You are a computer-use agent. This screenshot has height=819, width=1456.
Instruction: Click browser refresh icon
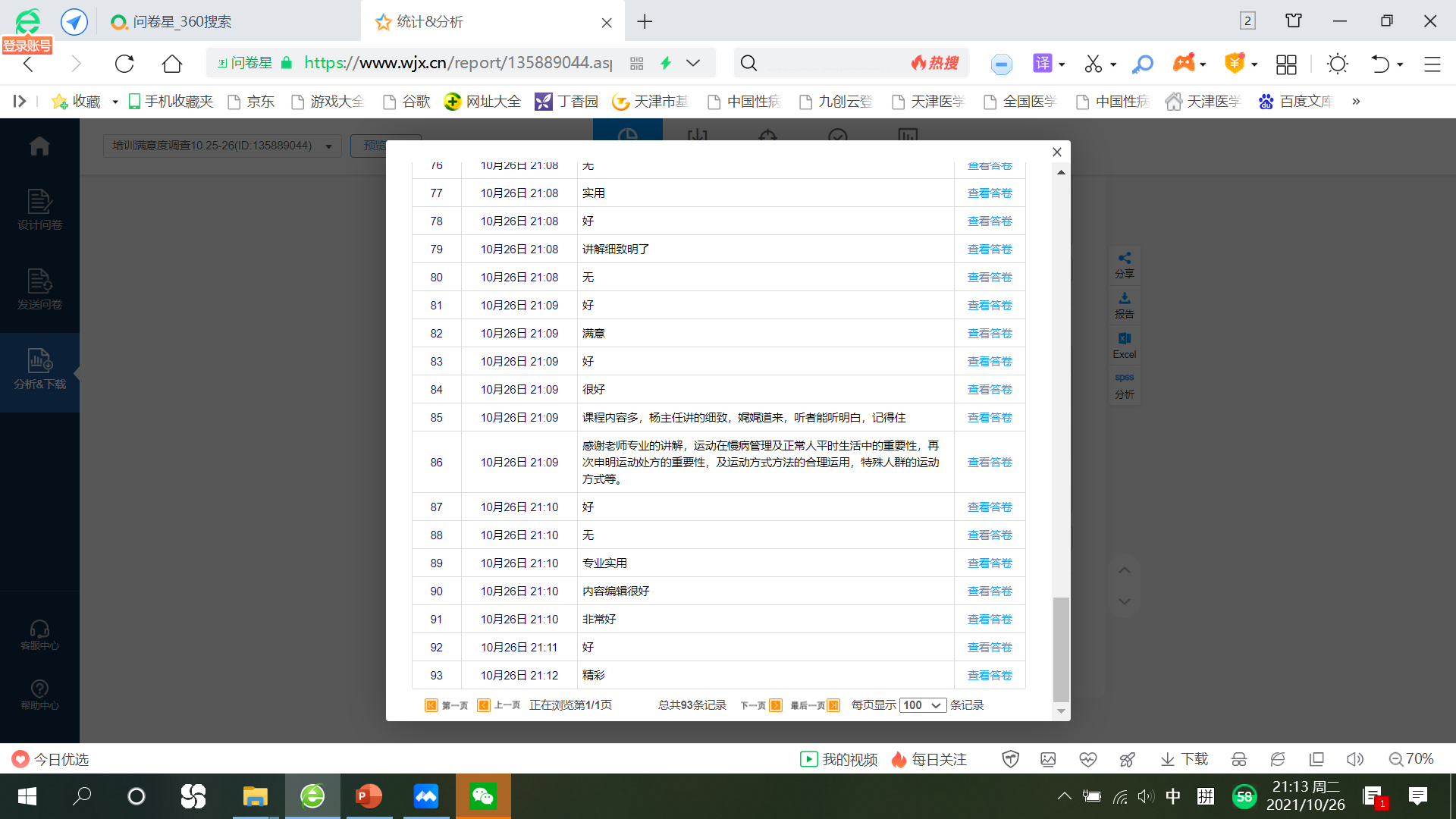pyautogui.click(x=124, y=63)
